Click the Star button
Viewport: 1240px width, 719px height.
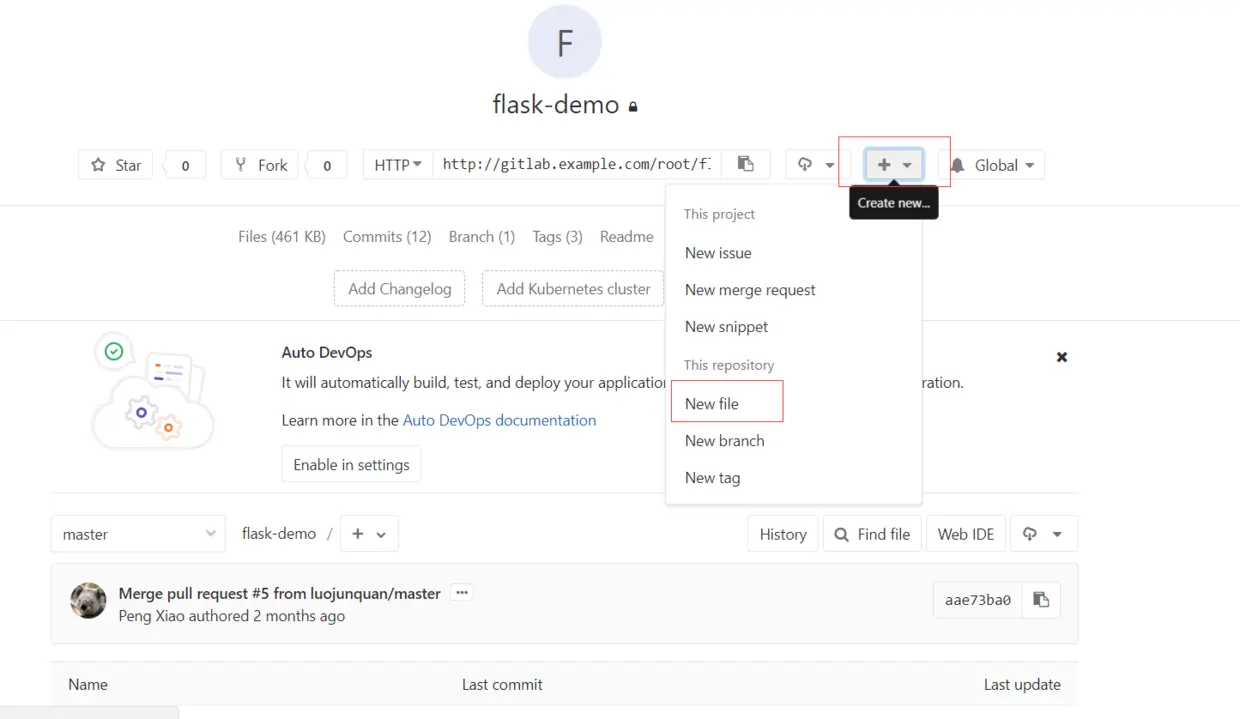[x=116, y=165]
